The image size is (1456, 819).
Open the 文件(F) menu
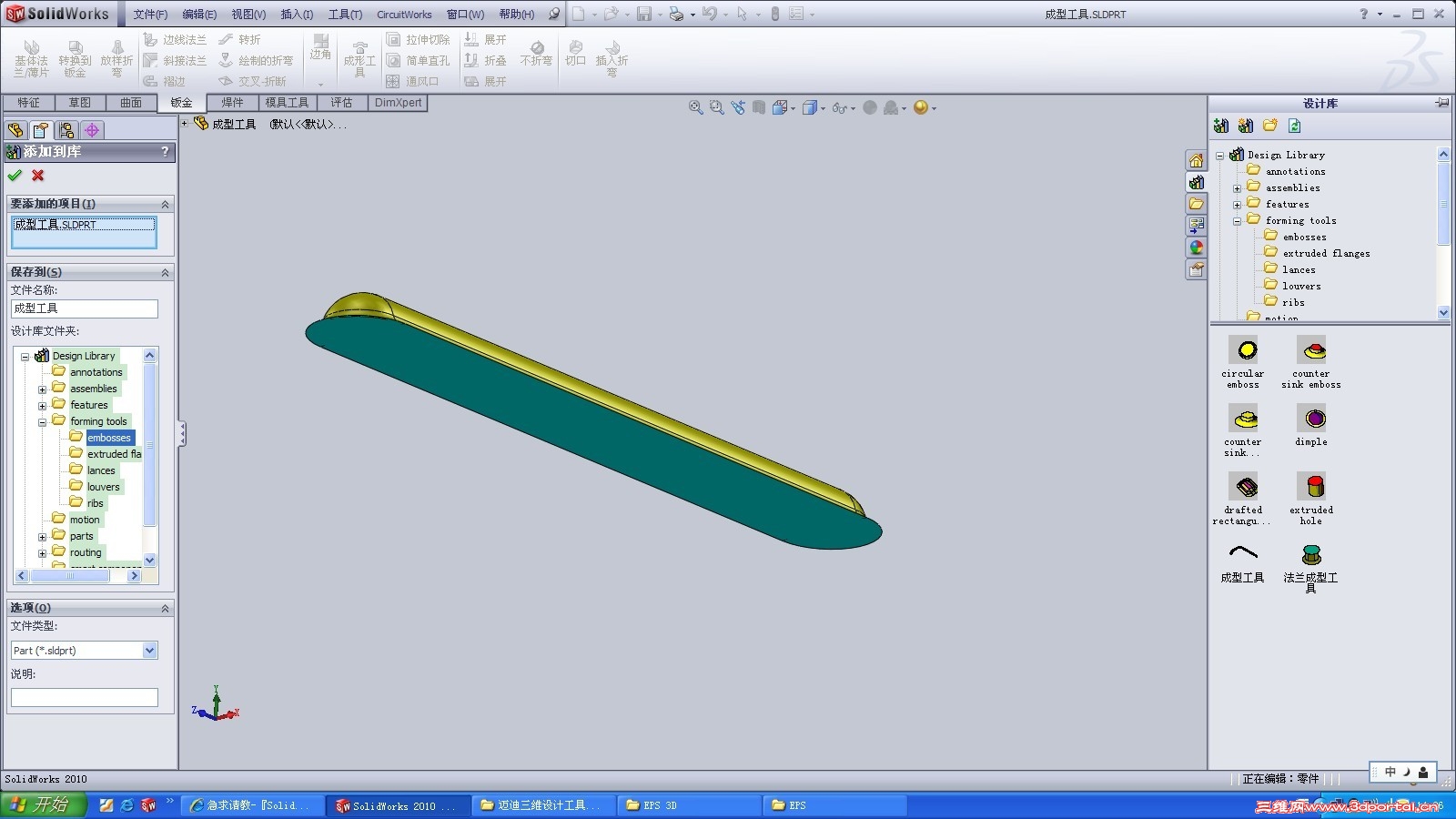150,15
